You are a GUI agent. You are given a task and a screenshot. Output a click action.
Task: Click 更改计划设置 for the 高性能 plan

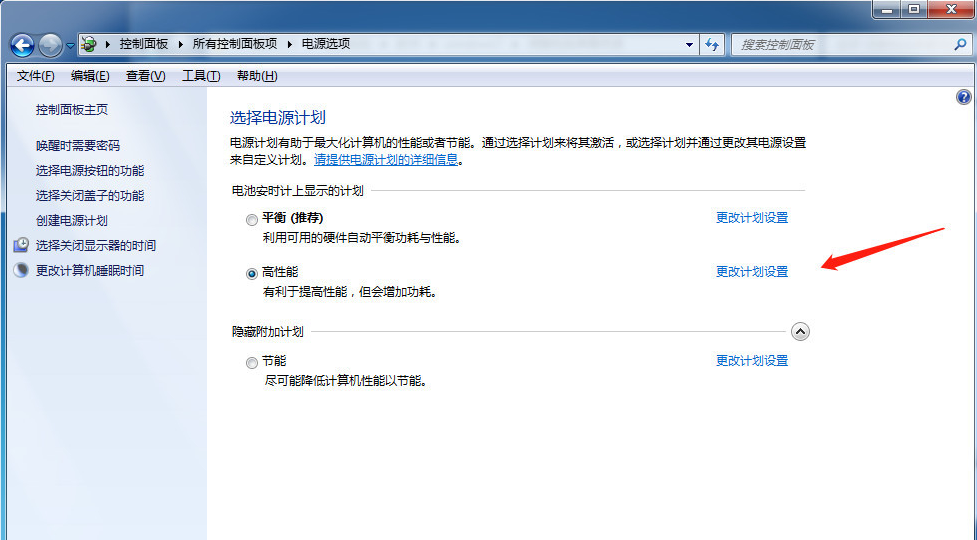tap(752, 272)
